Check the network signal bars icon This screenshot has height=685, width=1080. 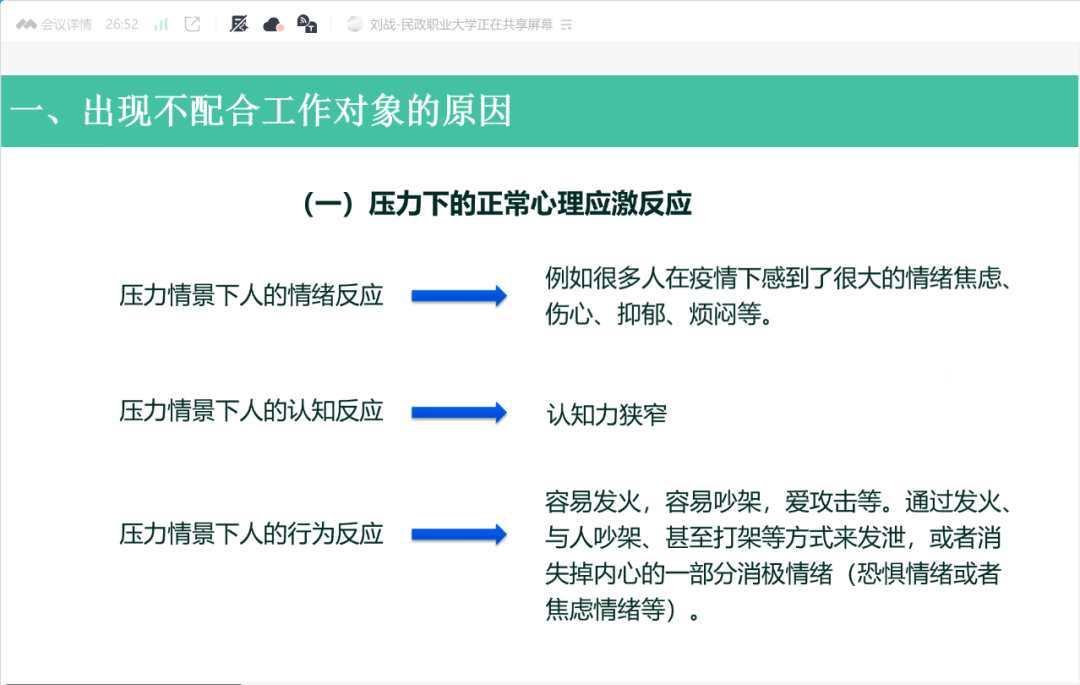(160, 24)
